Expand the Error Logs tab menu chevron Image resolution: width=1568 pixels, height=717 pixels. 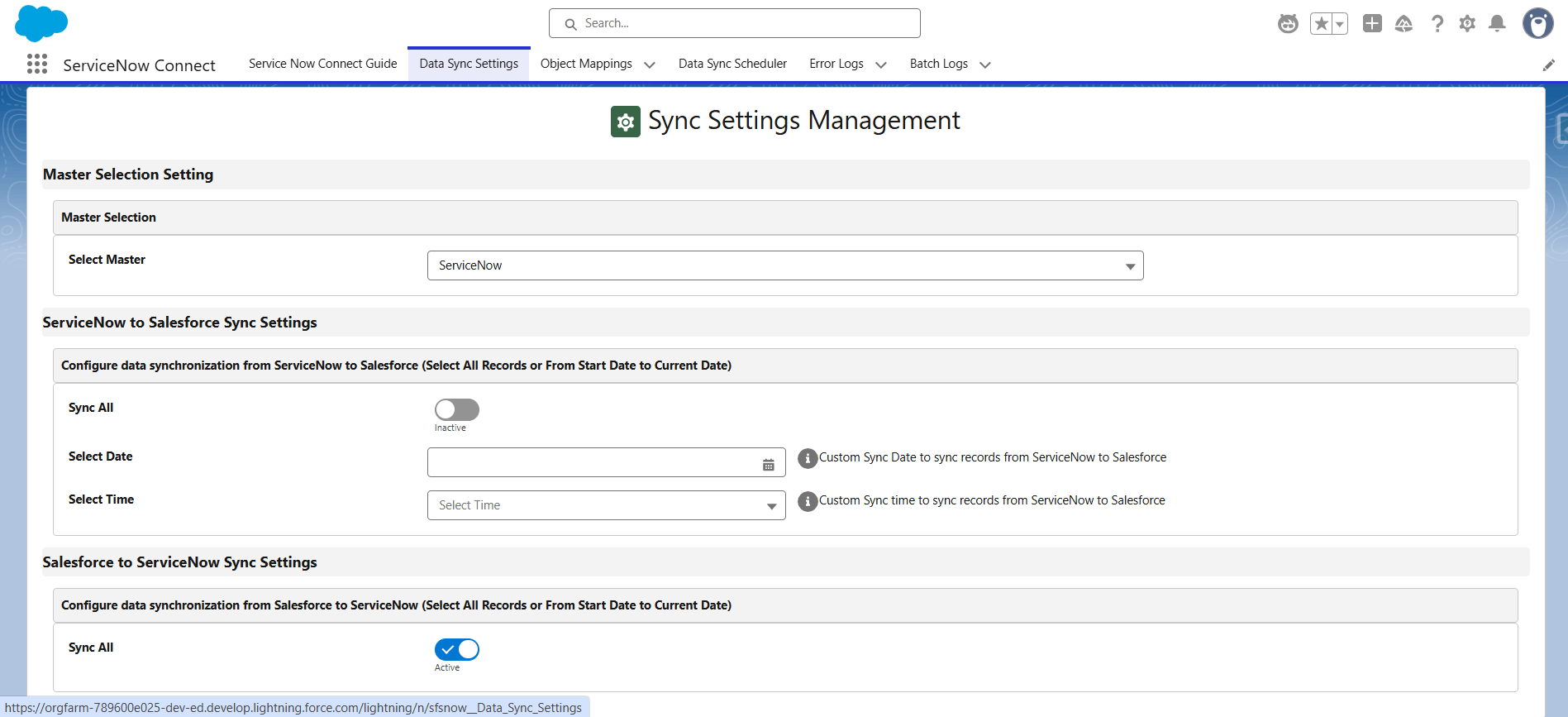[881, 65]
